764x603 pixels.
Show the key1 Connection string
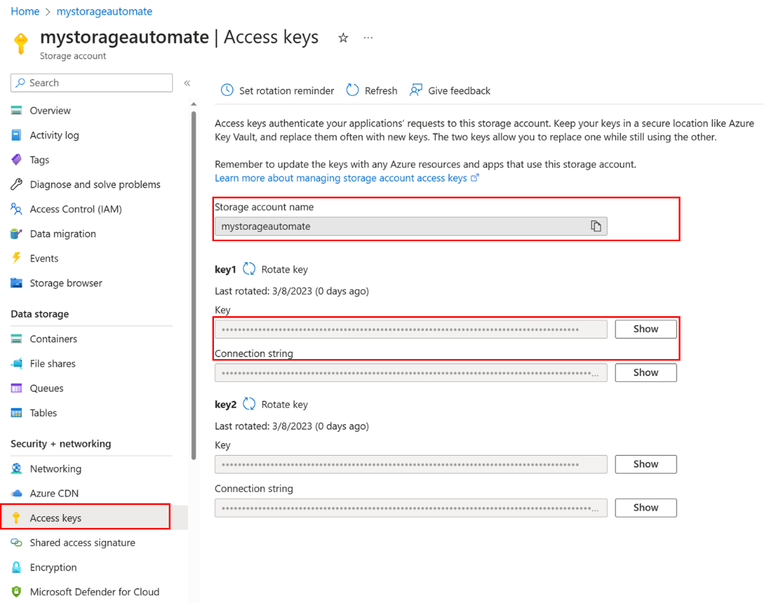coord(646,373)
